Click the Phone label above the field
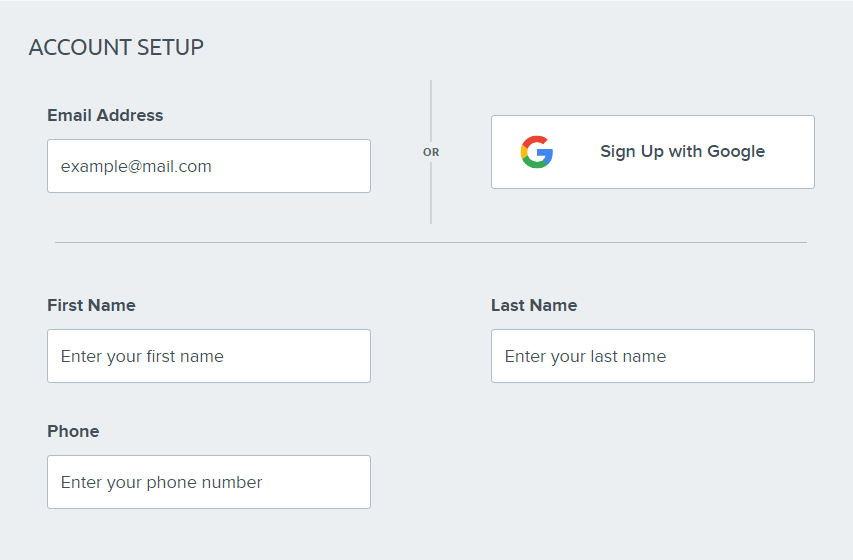The image size is (853, 560). tap(73, 431)
